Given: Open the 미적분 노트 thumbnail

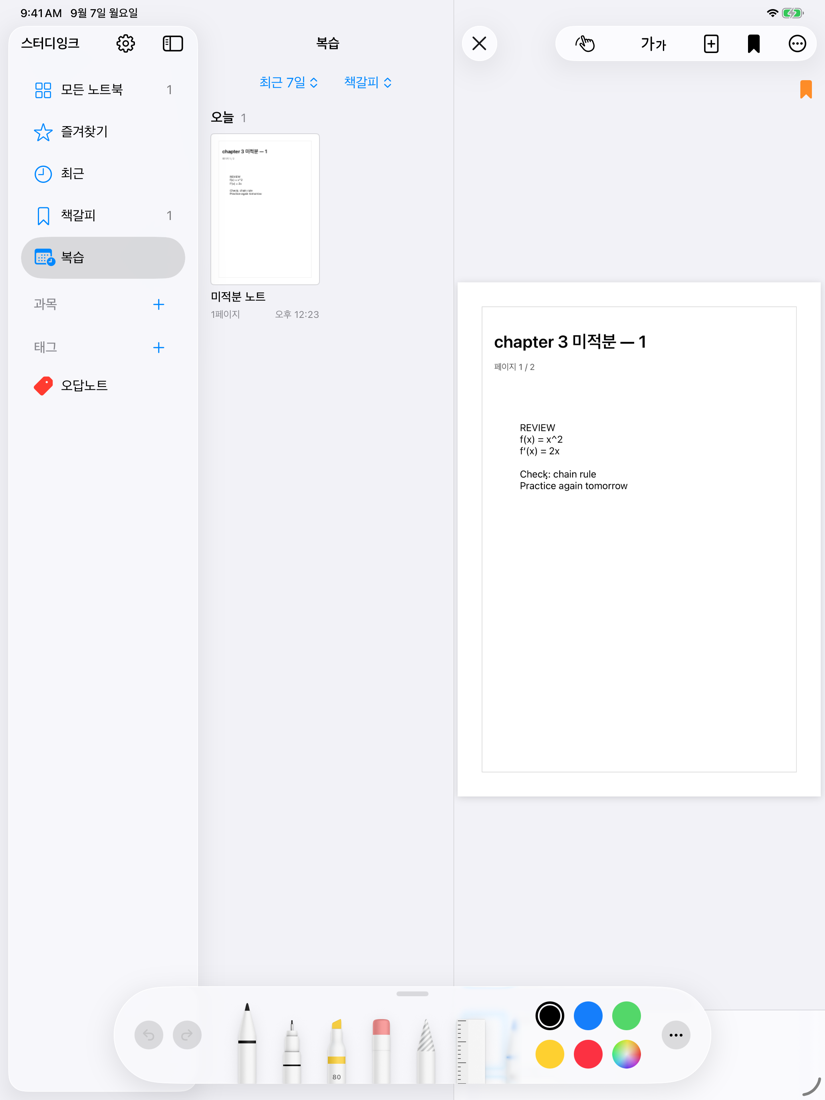Looking at the screenshot, I should tap(265, 209).
